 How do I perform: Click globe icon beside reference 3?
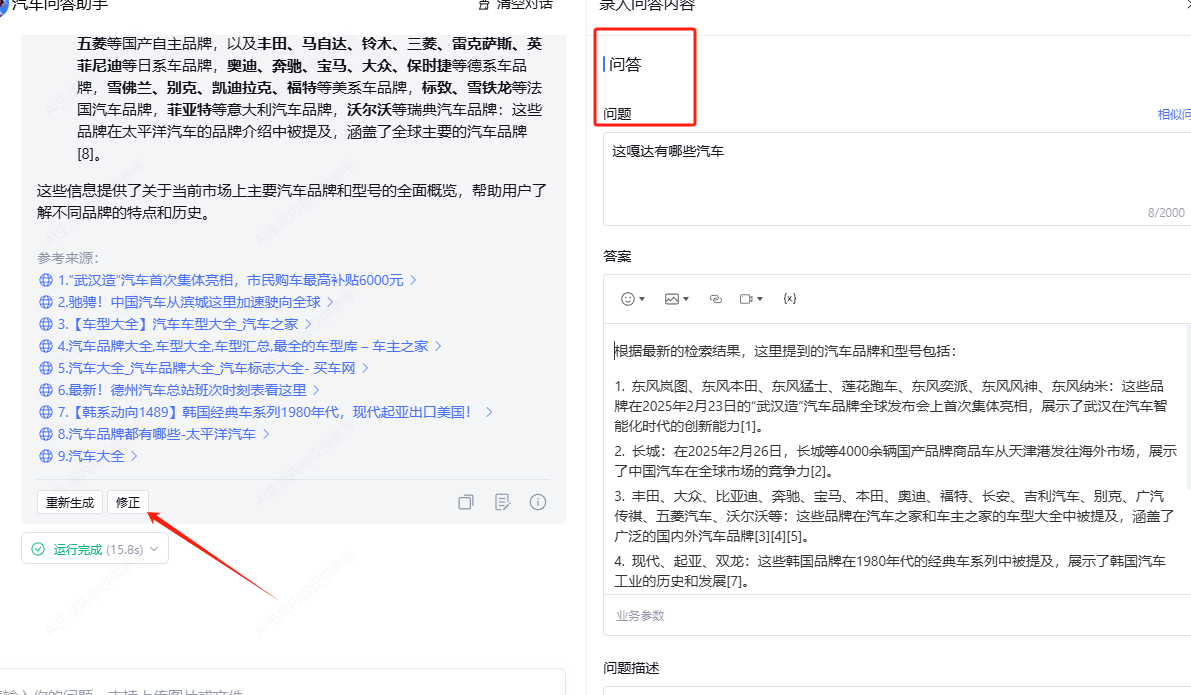tap(46, 324)
